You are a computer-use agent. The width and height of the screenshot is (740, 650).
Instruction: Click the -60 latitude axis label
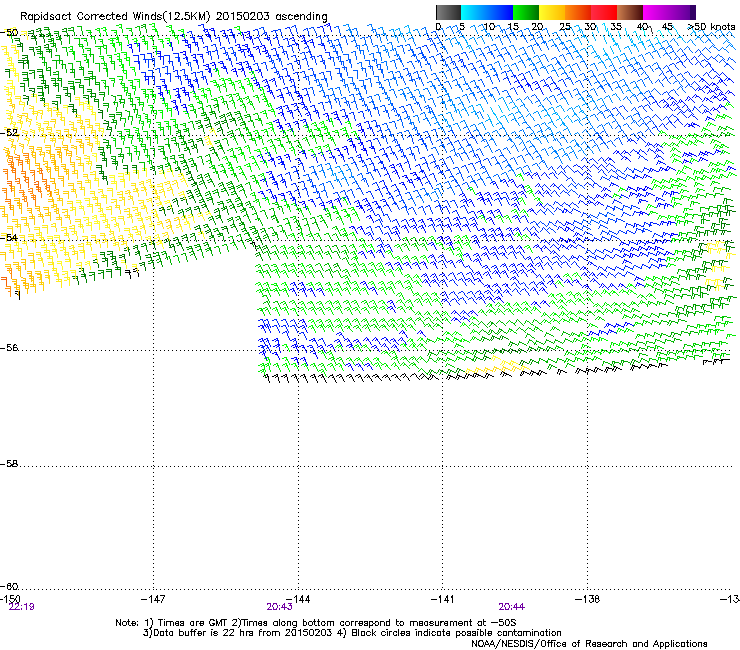click(9, 586)
